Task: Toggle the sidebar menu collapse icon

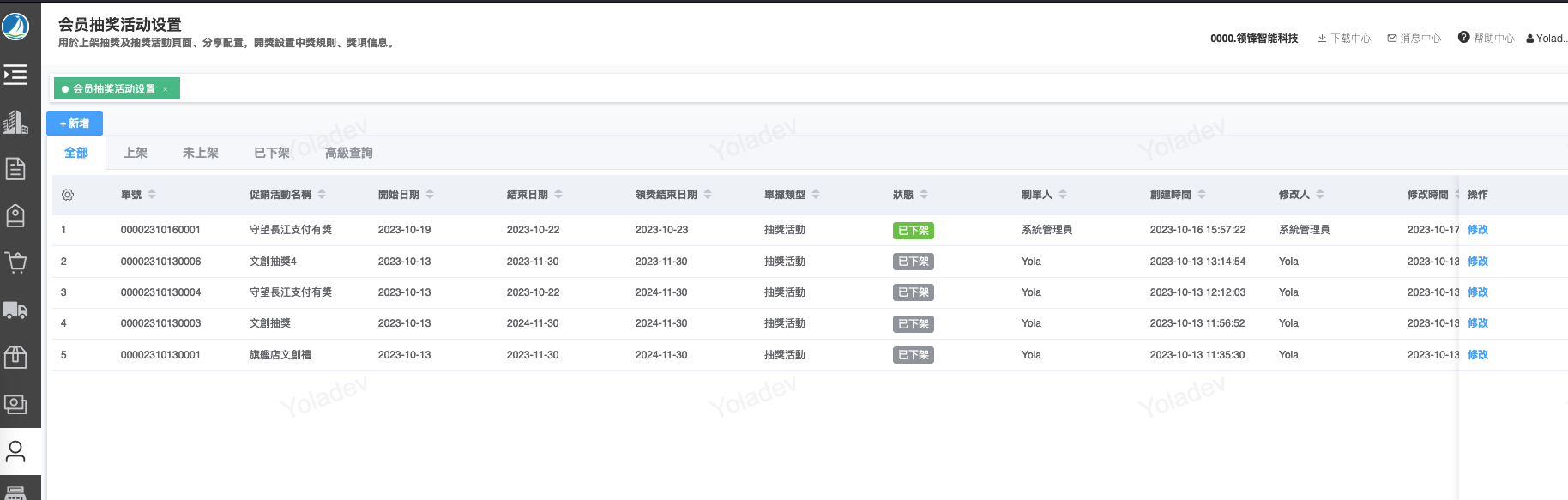Action: (15, 75)
